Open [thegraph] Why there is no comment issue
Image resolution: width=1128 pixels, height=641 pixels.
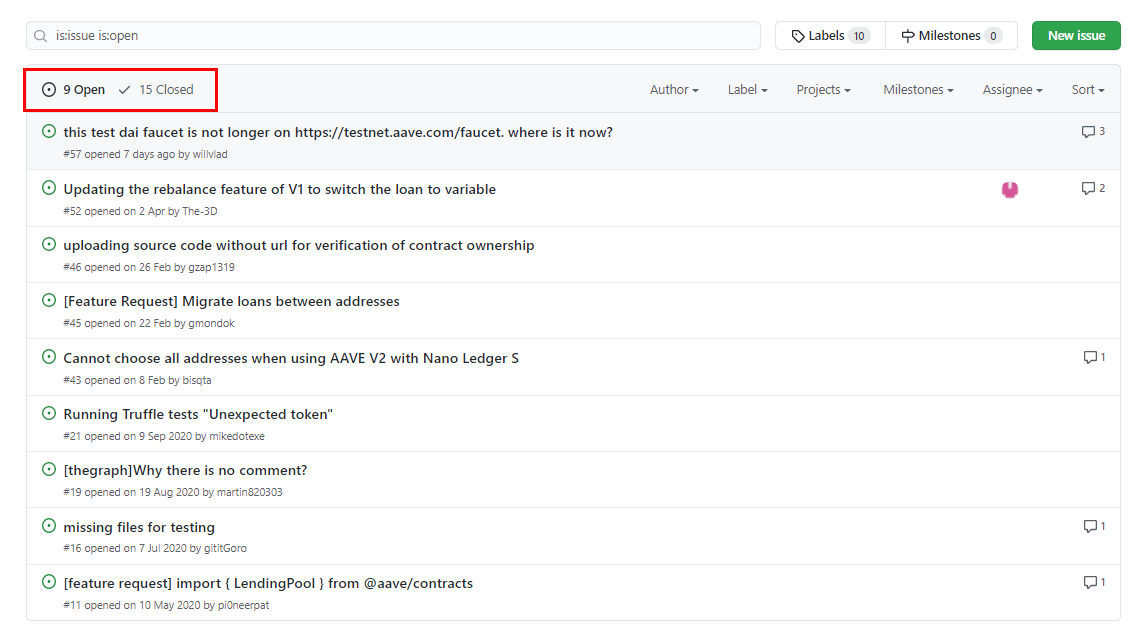(185, 470)
